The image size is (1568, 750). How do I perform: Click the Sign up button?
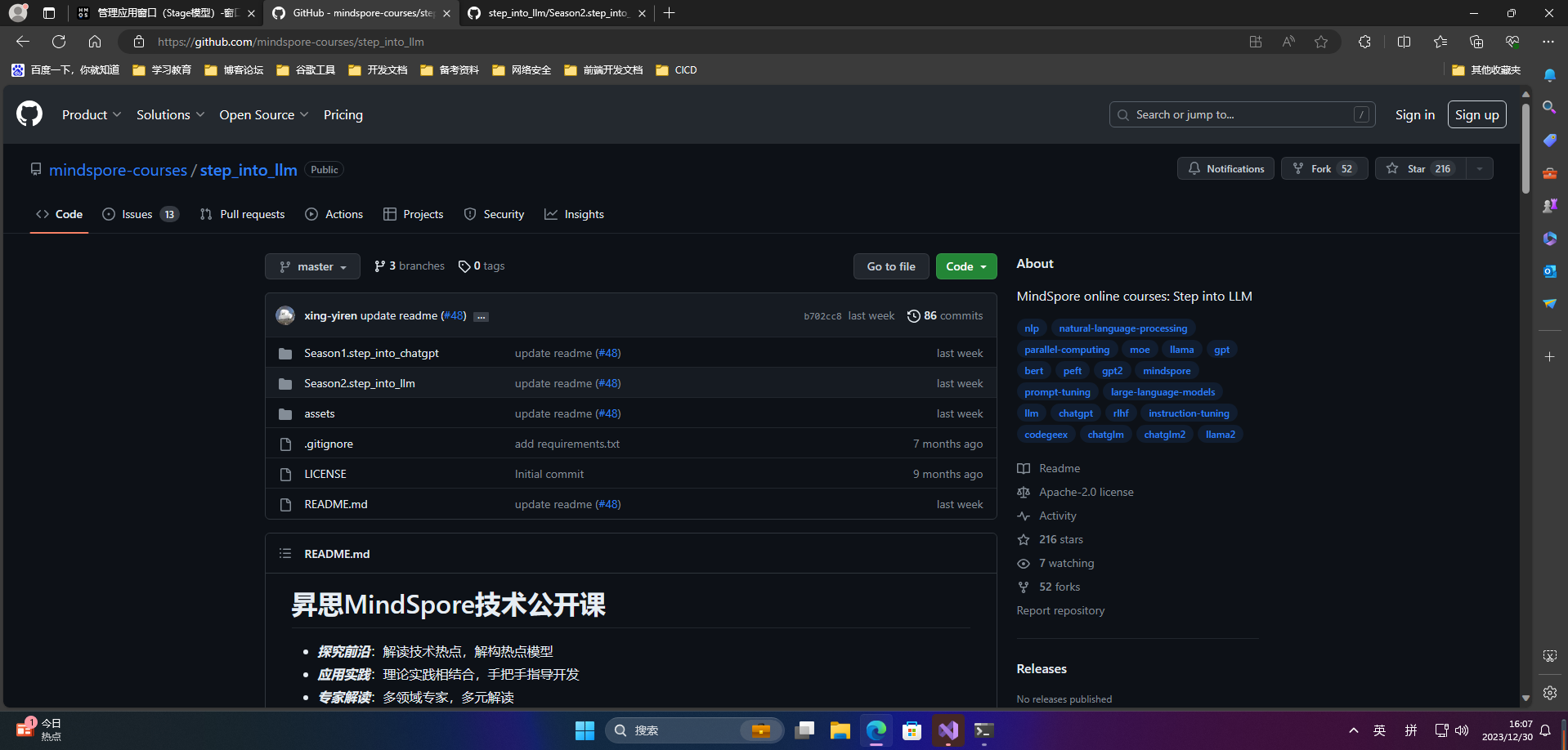pyautogui.click(x=1477, y=114)
